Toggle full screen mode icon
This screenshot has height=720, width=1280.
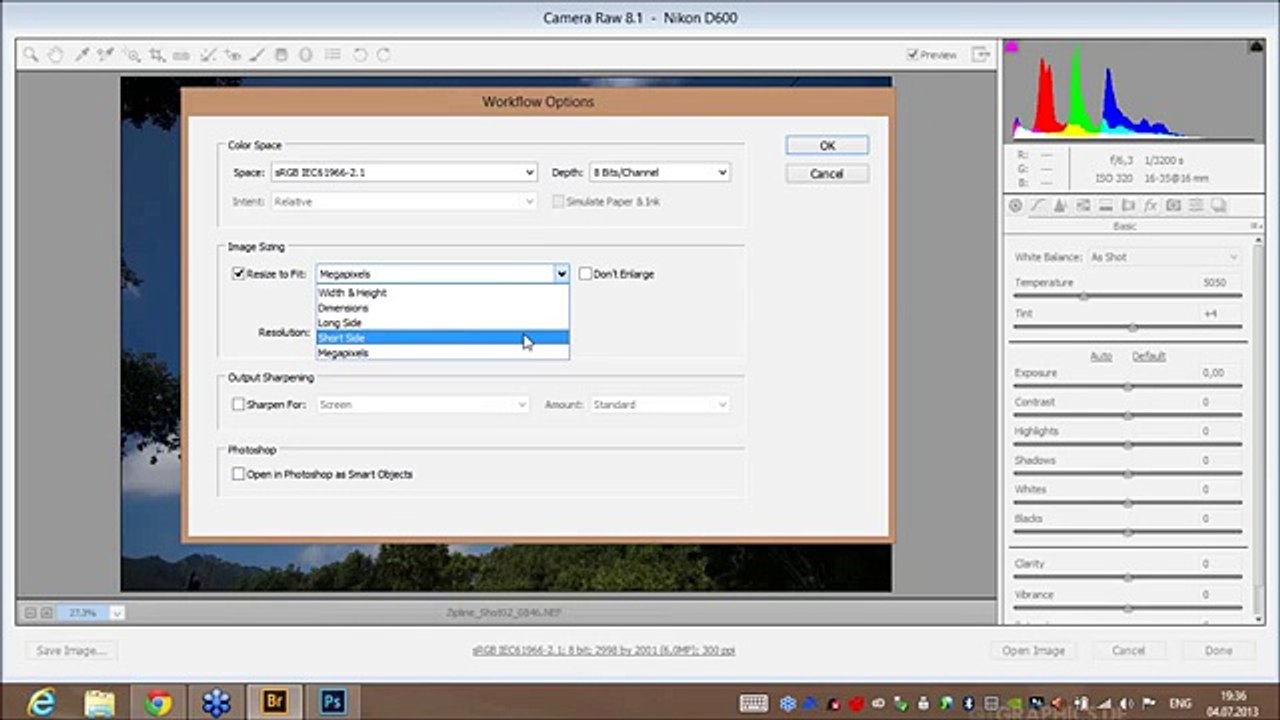point(982,54)
